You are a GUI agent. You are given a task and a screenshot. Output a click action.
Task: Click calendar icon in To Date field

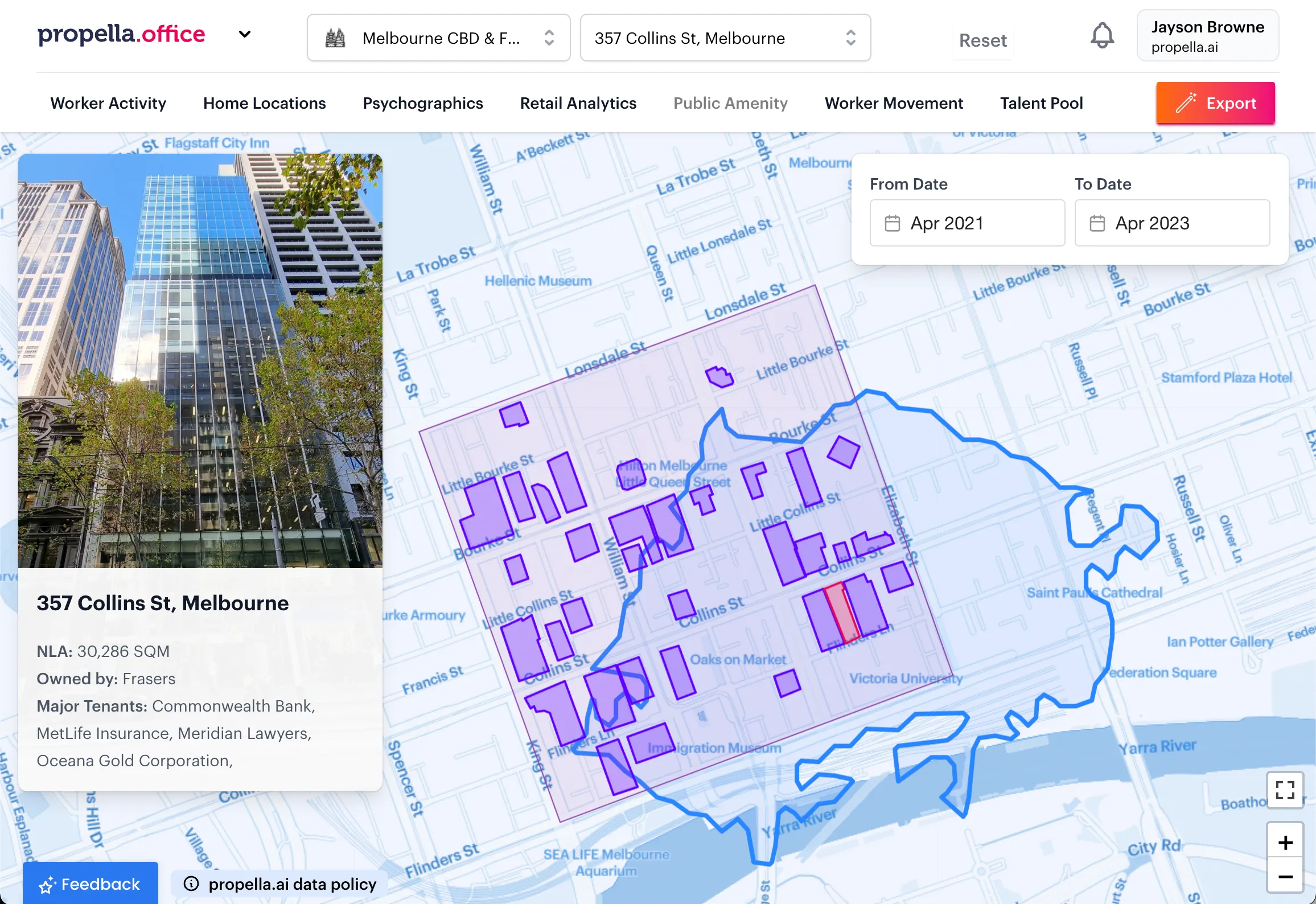(1097, 223)
